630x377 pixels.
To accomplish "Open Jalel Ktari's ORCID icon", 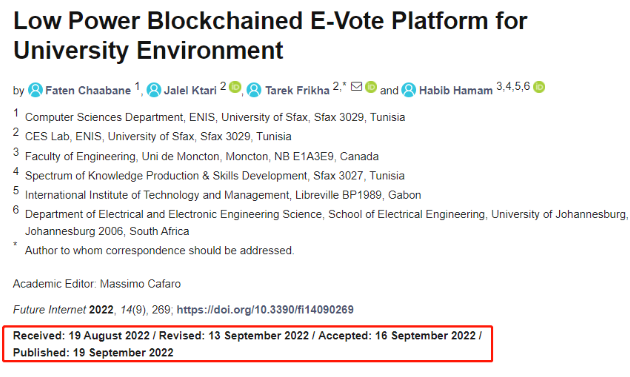I will tap(235, 87).
